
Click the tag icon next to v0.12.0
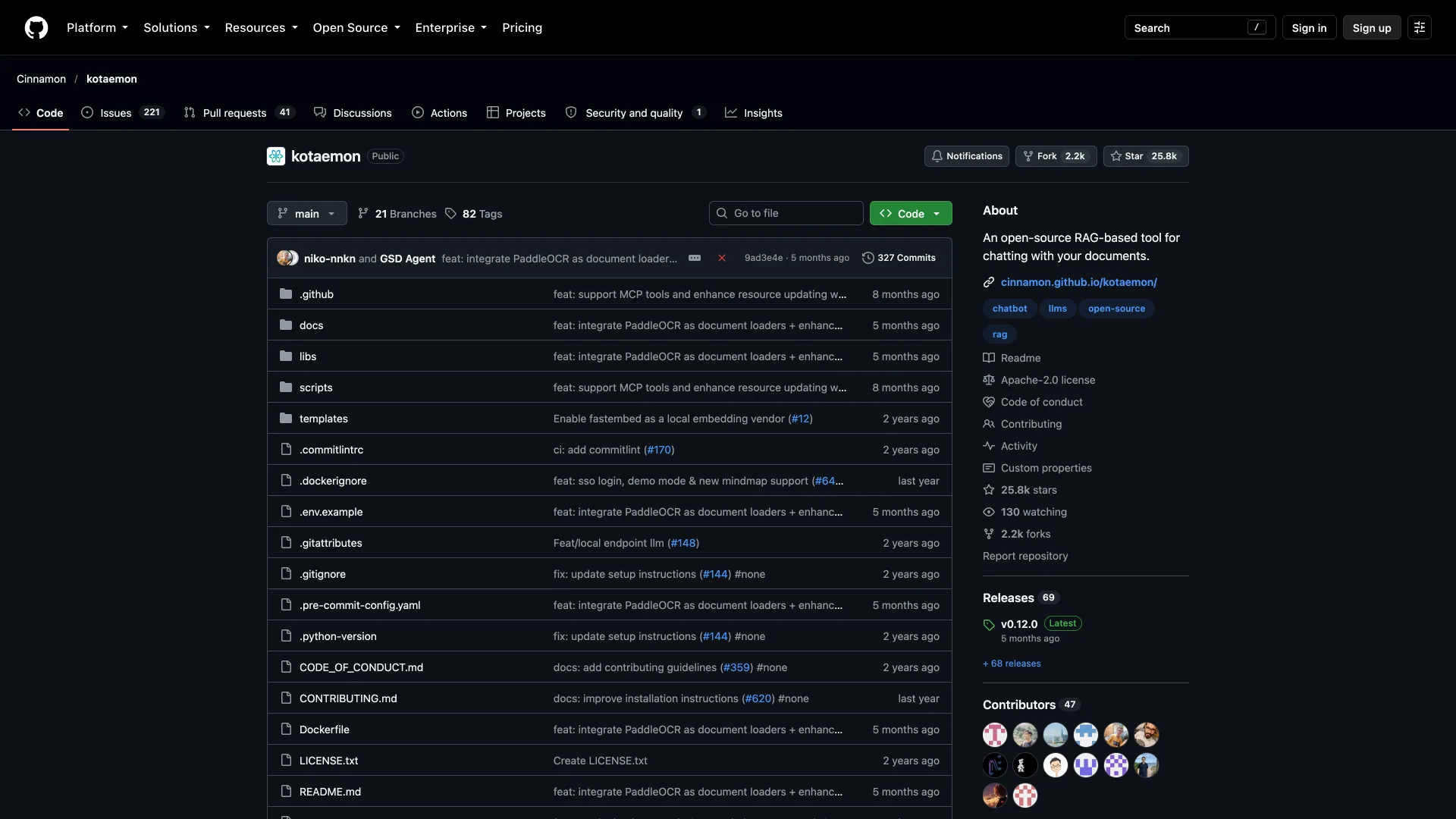[x=989, y=625]
